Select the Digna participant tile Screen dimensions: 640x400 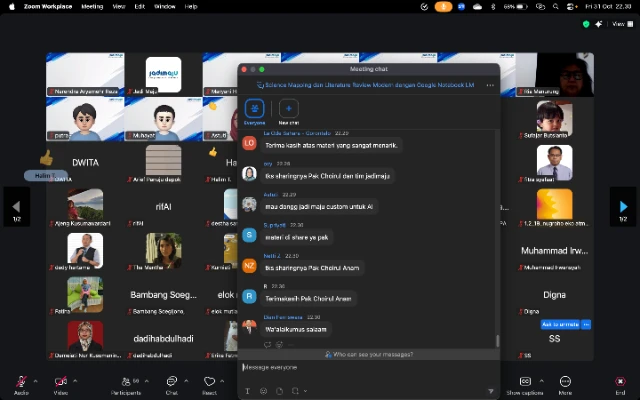554,295
